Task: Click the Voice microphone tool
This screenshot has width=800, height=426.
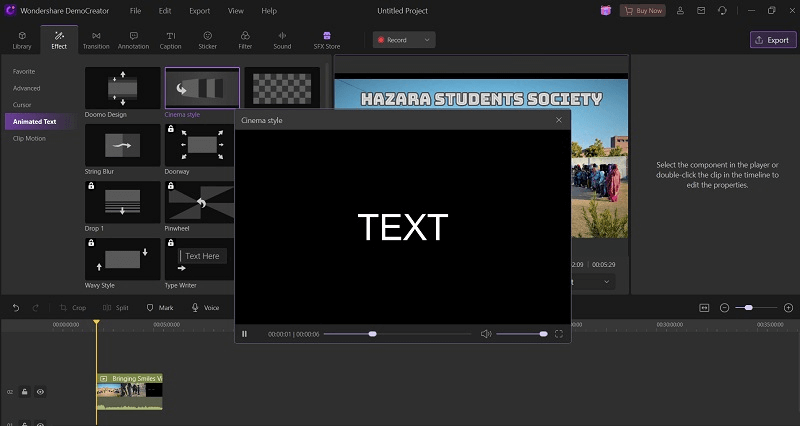Action: coord(205,308)
